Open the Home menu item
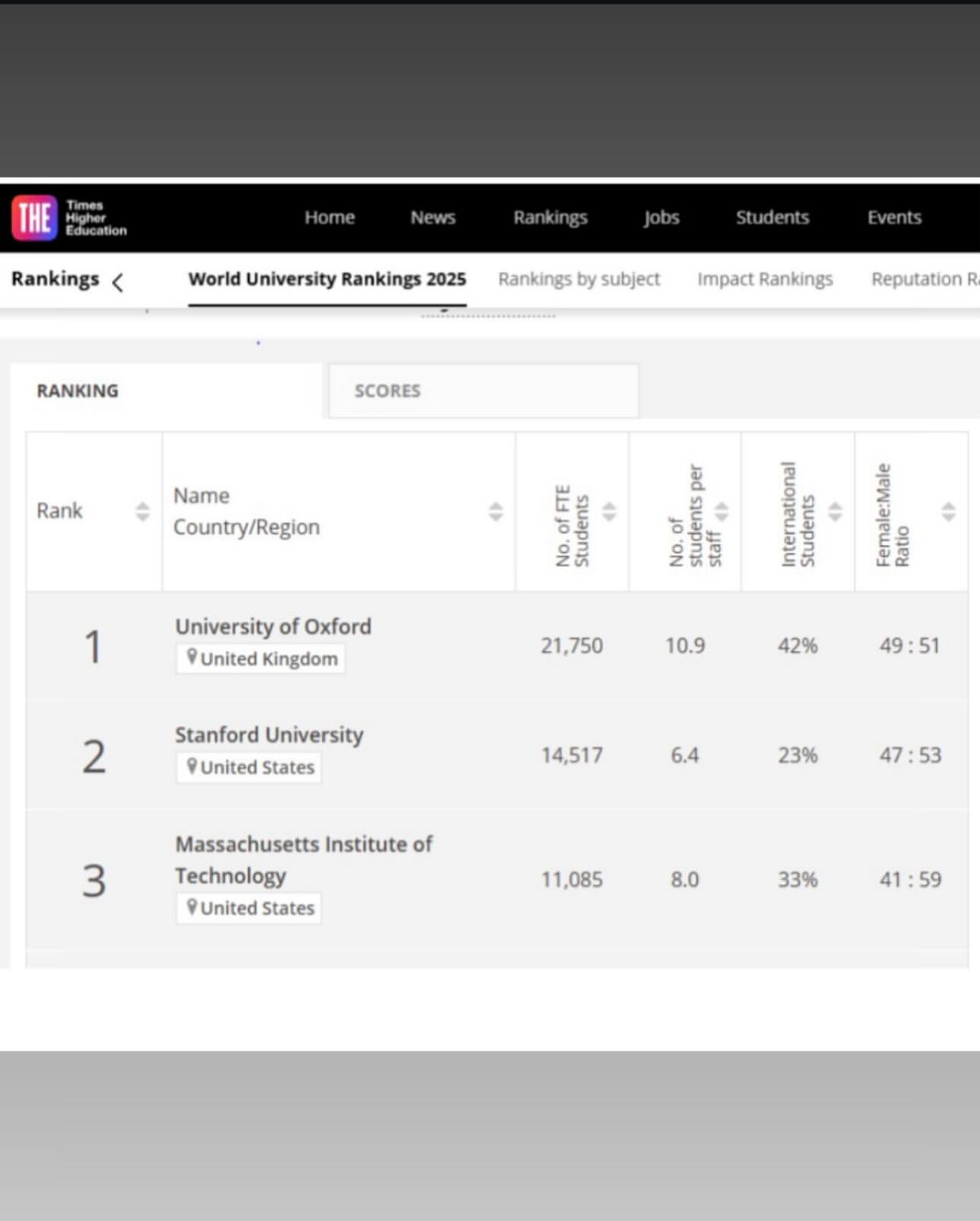This screenshot has height=1221, width=980. point(329,217)
